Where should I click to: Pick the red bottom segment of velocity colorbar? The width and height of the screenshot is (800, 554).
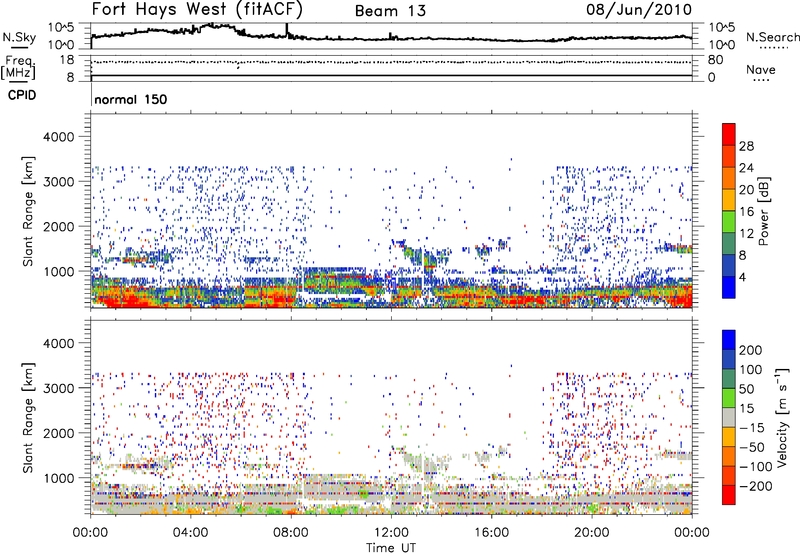(x=729, y=495)
